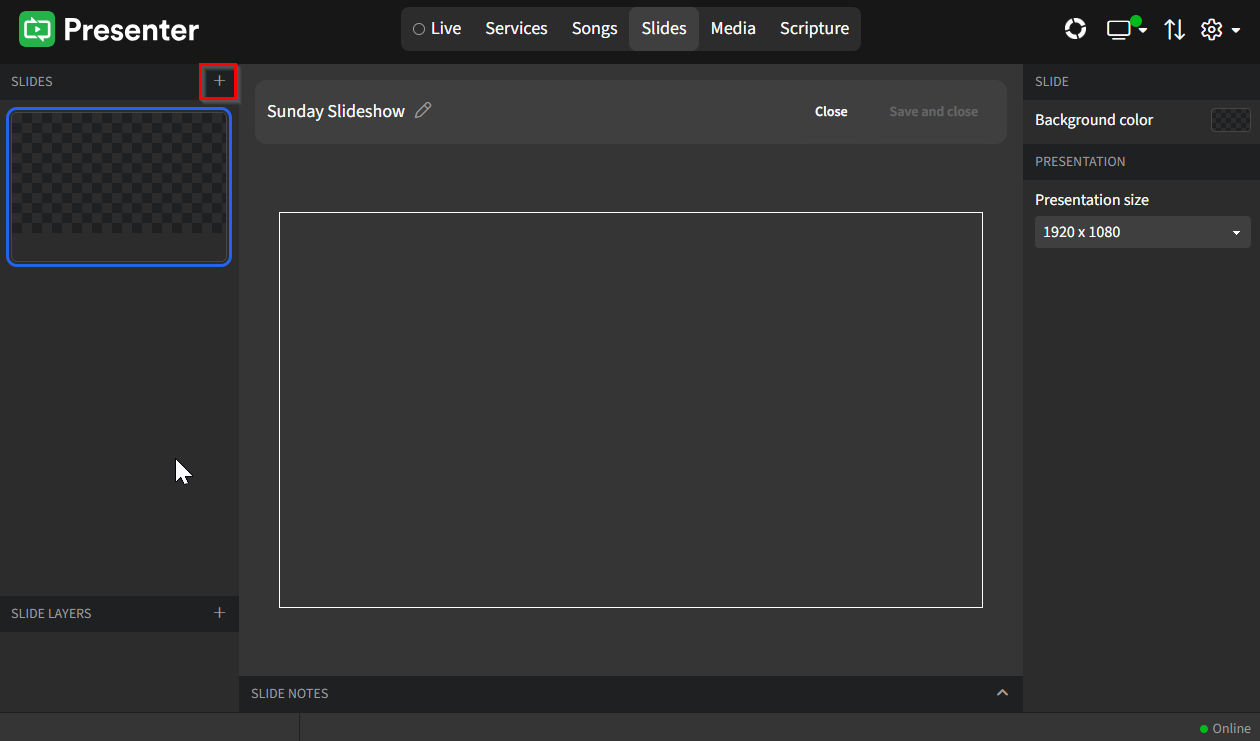Click the refresh/loader icon in the header
This screenshot has height=741, width=1260.
pos(1075,29)
